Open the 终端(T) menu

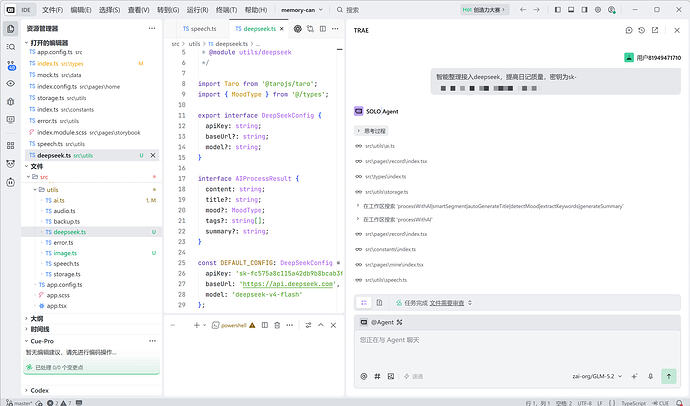pyautogui.click(x=226, y=10)
